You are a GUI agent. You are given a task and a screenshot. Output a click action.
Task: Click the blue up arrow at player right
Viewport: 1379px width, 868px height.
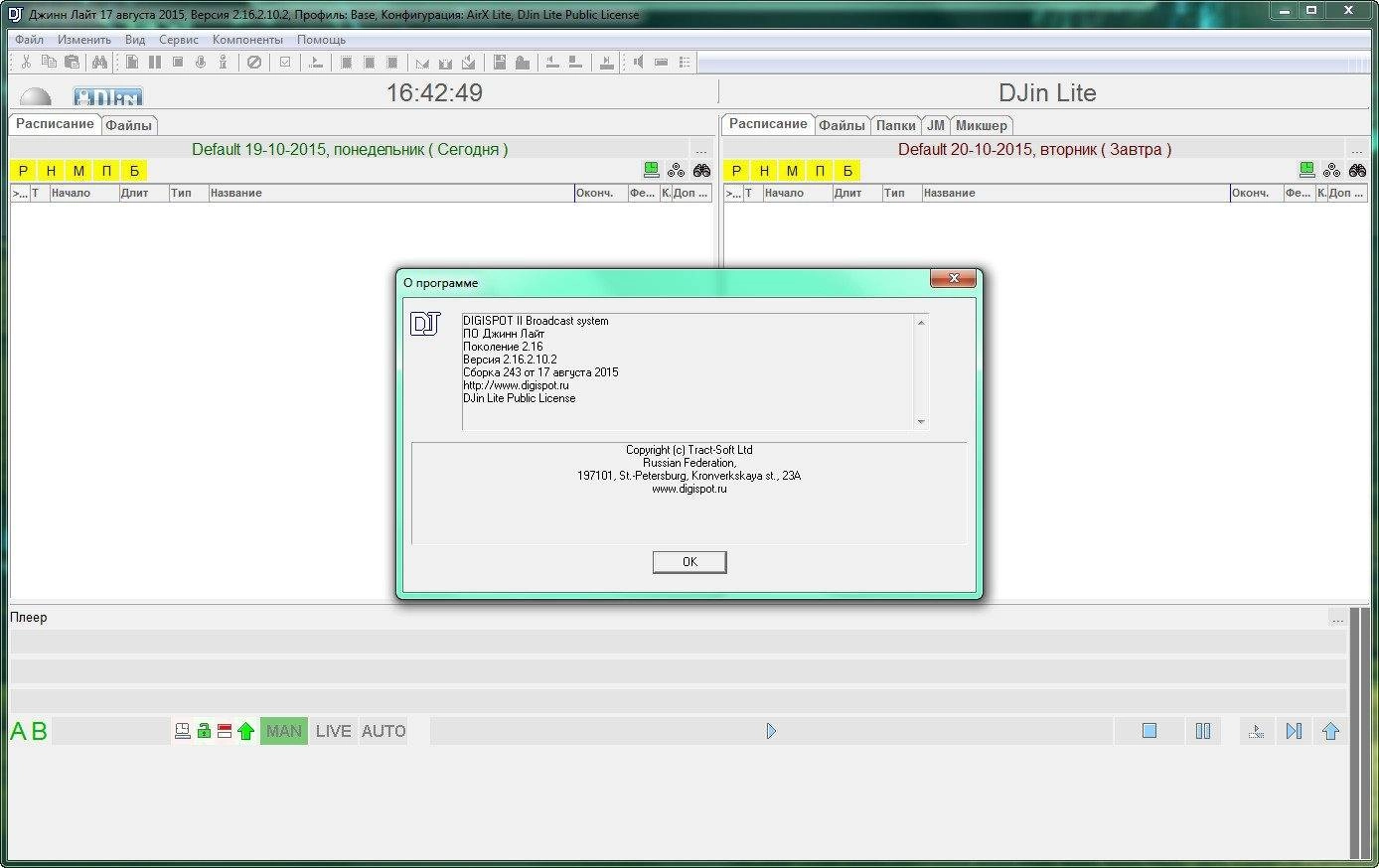click(1331, 731)
